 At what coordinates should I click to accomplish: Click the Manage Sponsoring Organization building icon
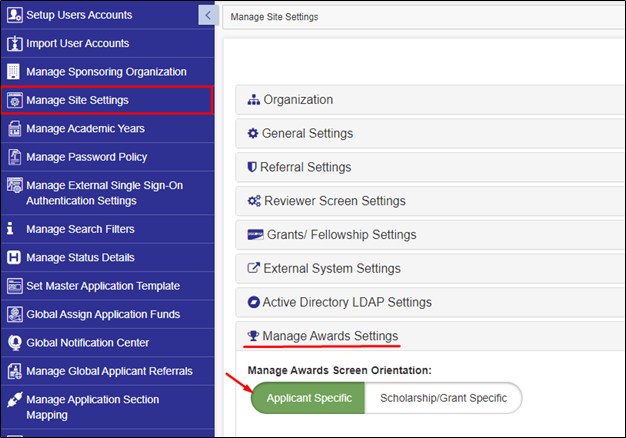click(x=14, y=72)
